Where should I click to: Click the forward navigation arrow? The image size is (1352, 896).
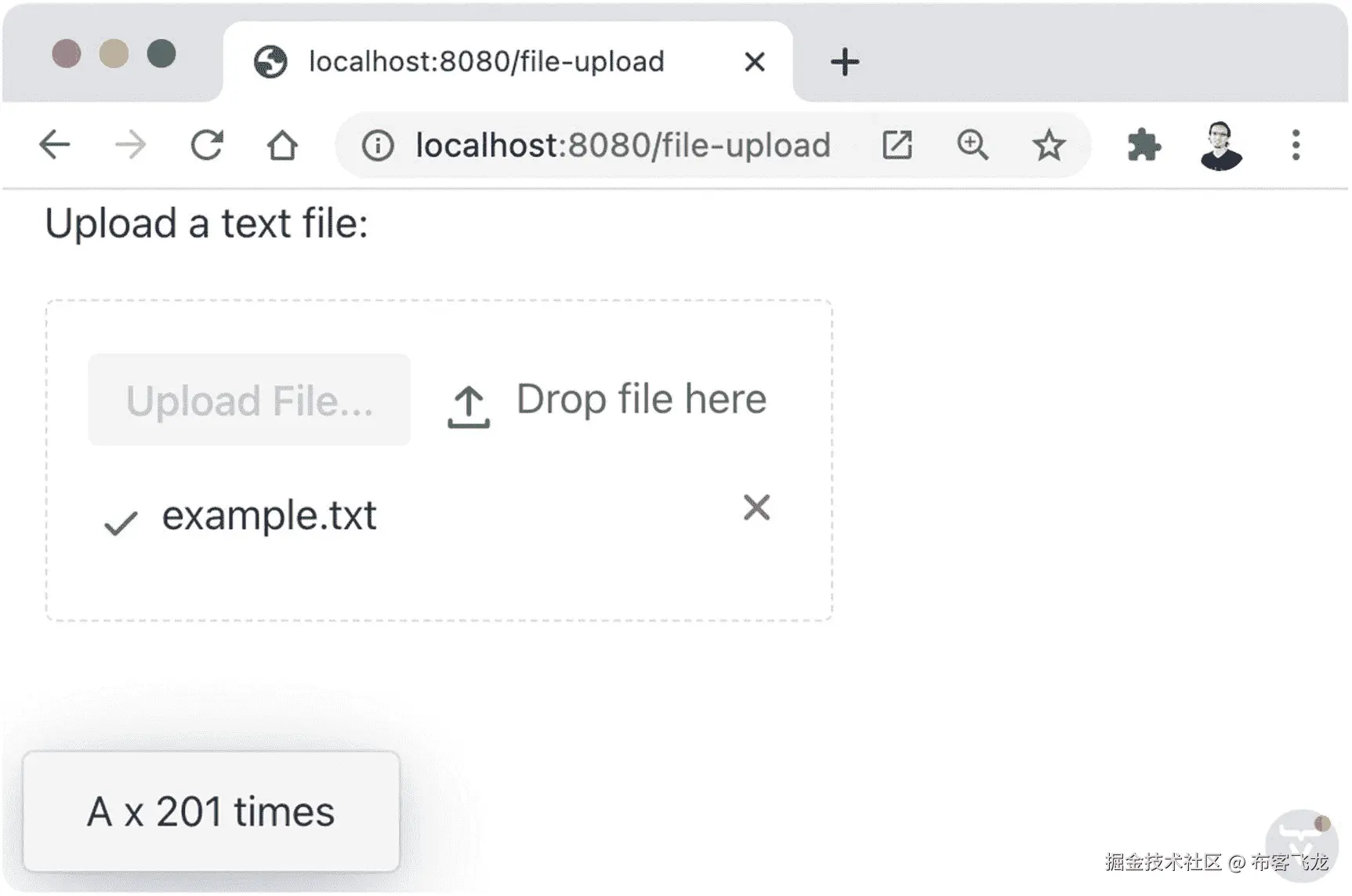coord(130,145)
